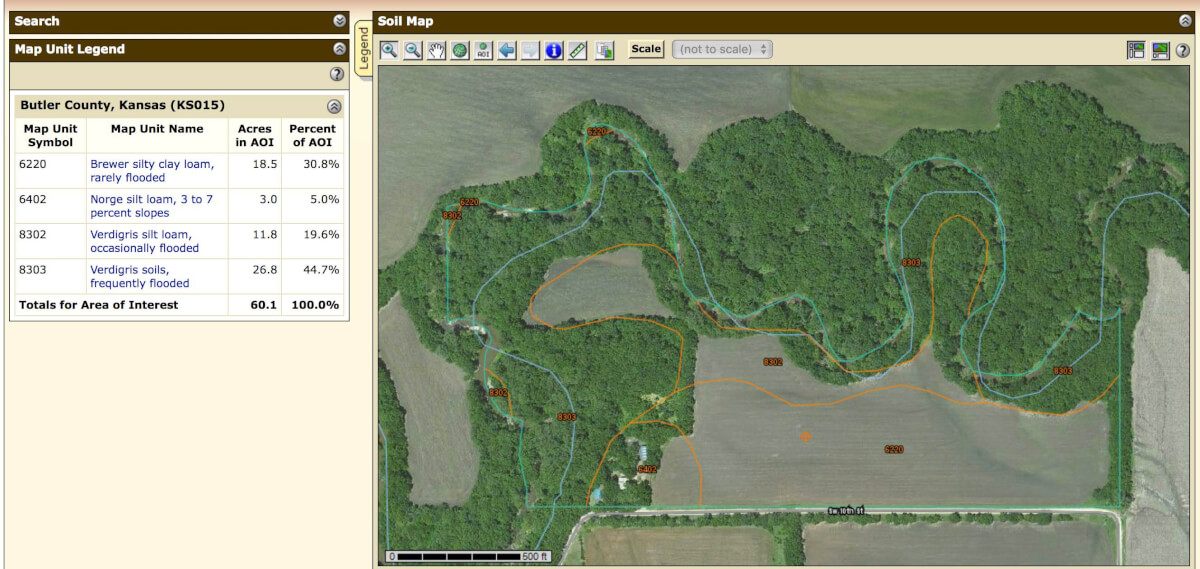Go back to previous map extent

pos(507,50)
